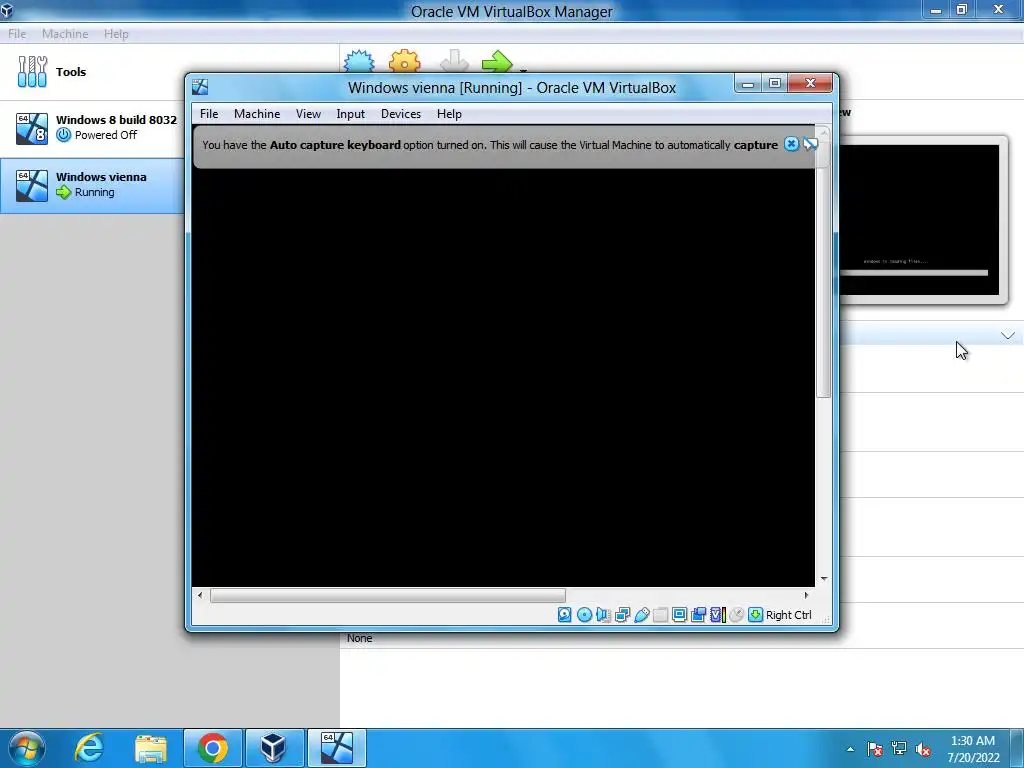Screen dimensions: 1024x768
Task: Minimize the Windows vienna VM window
Action: (x=748, y=84)
